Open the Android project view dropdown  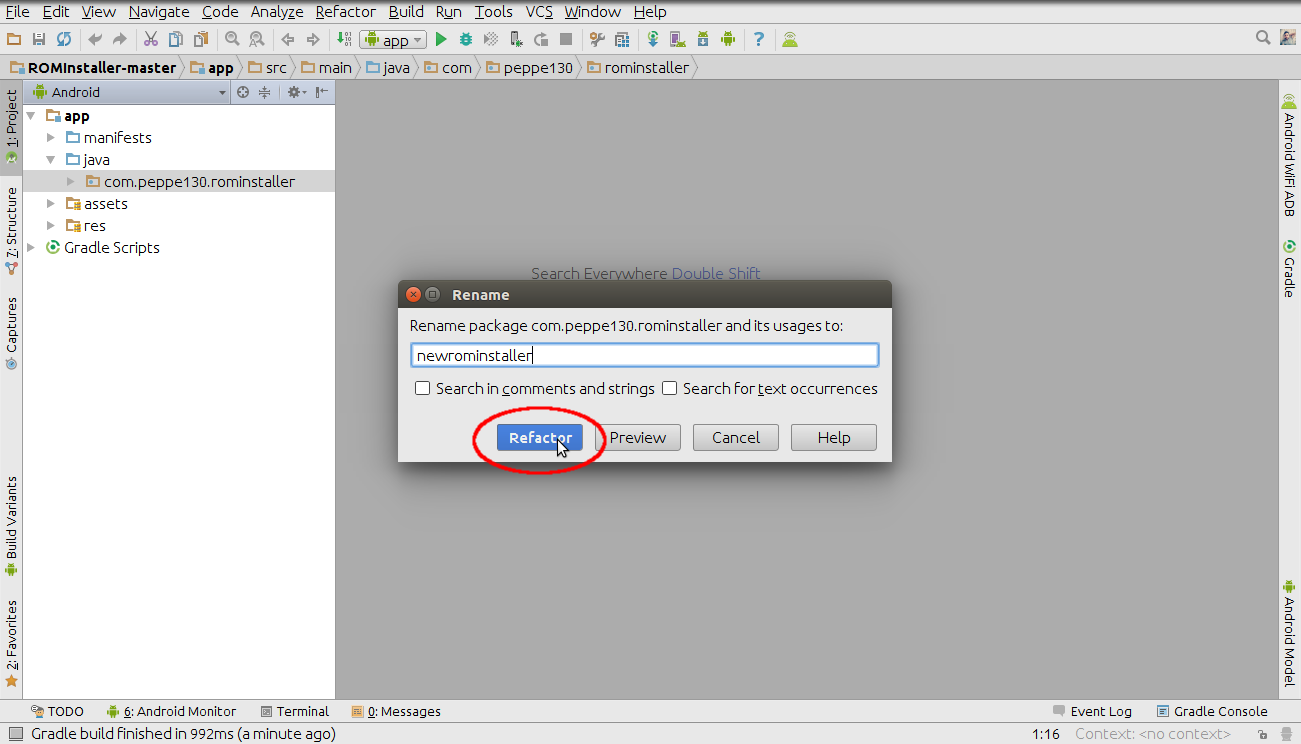coord(130,92)
